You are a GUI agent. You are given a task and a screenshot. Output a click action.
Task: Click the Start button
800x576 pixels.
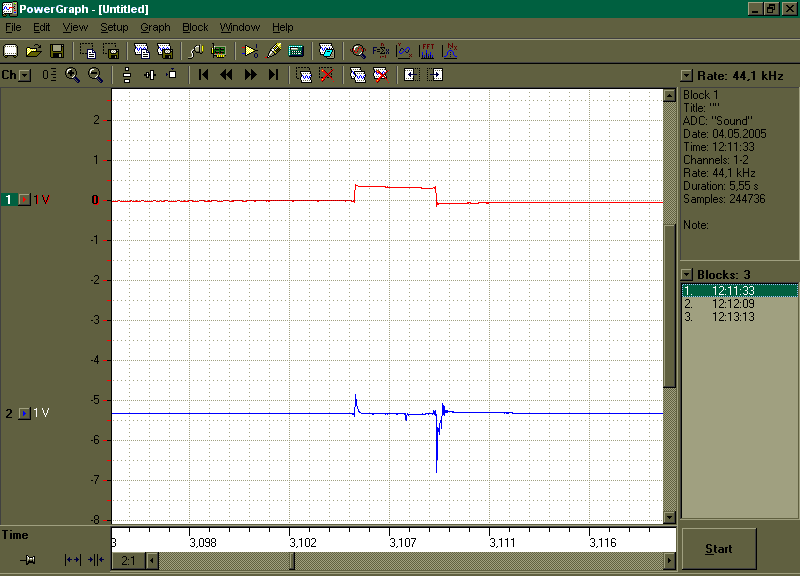(x=719, y=549)
